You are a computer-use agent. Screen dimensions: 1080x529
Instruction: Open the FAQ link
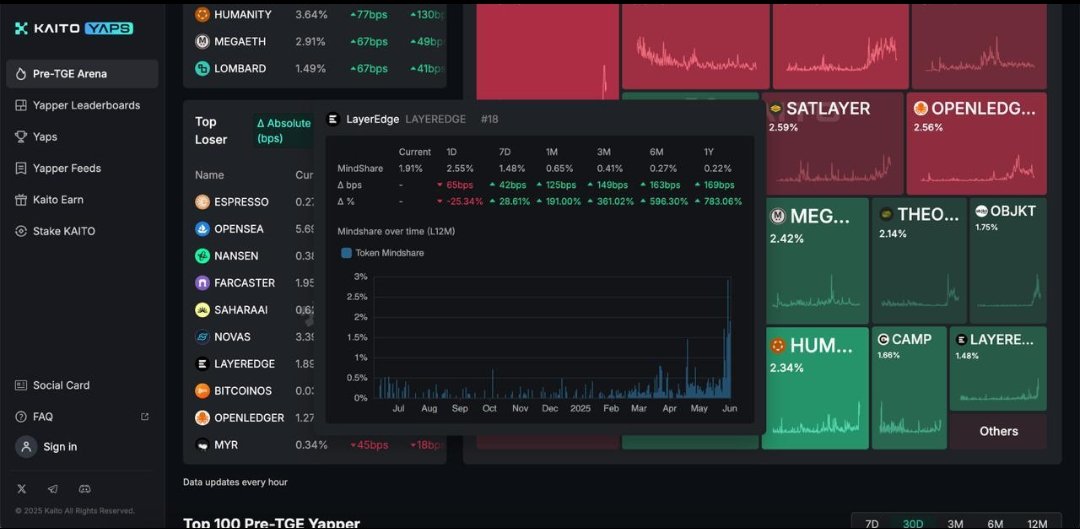click(x=82, y=417)
